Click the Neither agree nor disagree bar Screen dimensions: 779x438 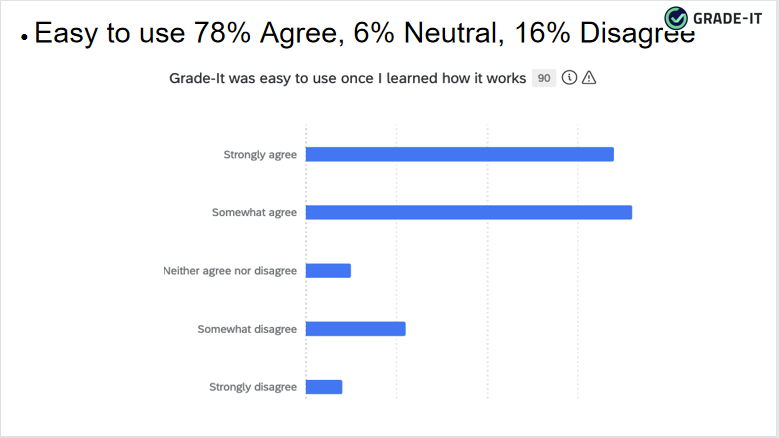[x=328, y=271]
